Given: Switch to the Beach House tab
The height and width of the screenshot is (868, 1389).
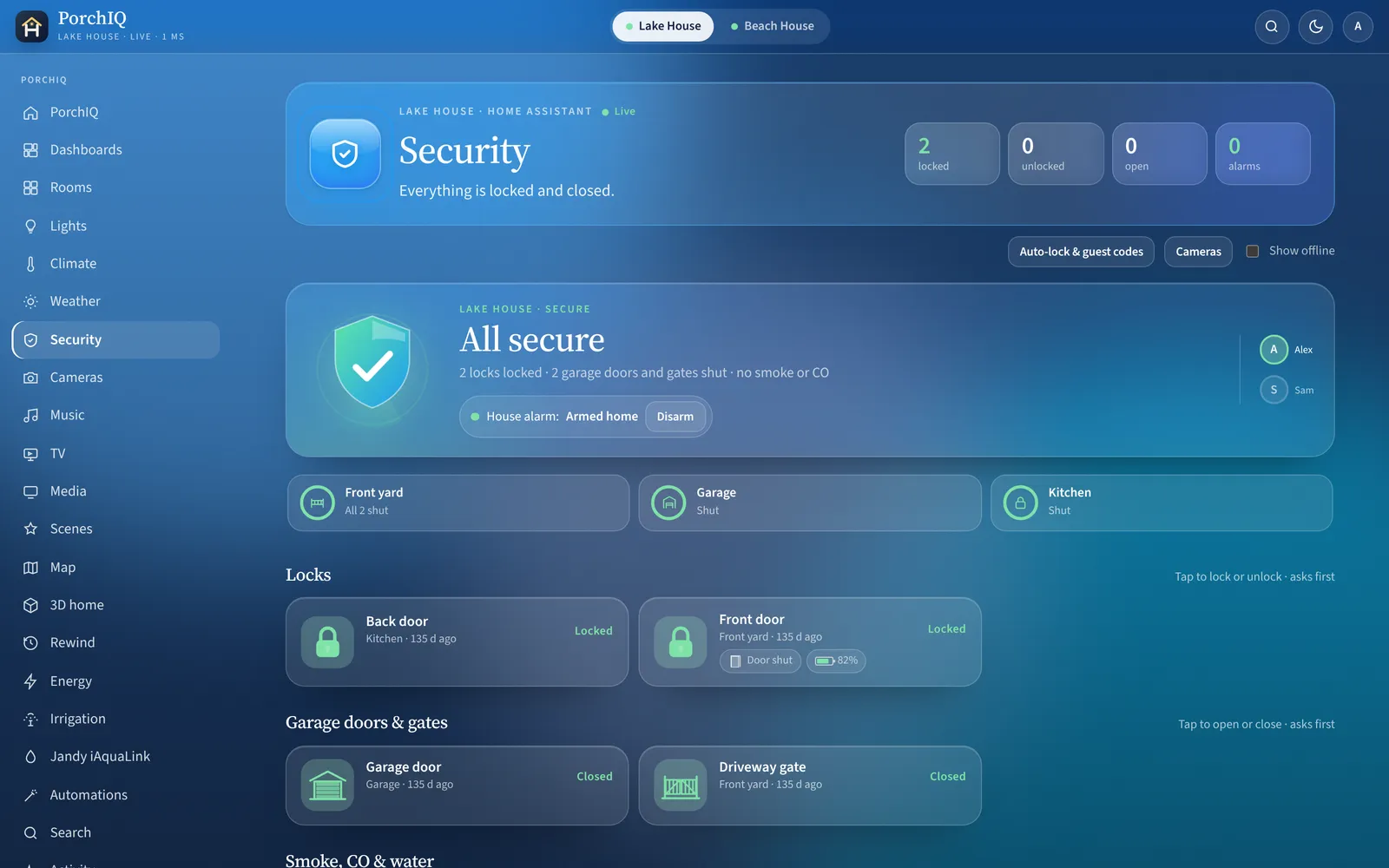Looking at the screenshot, I should (772, 26).
